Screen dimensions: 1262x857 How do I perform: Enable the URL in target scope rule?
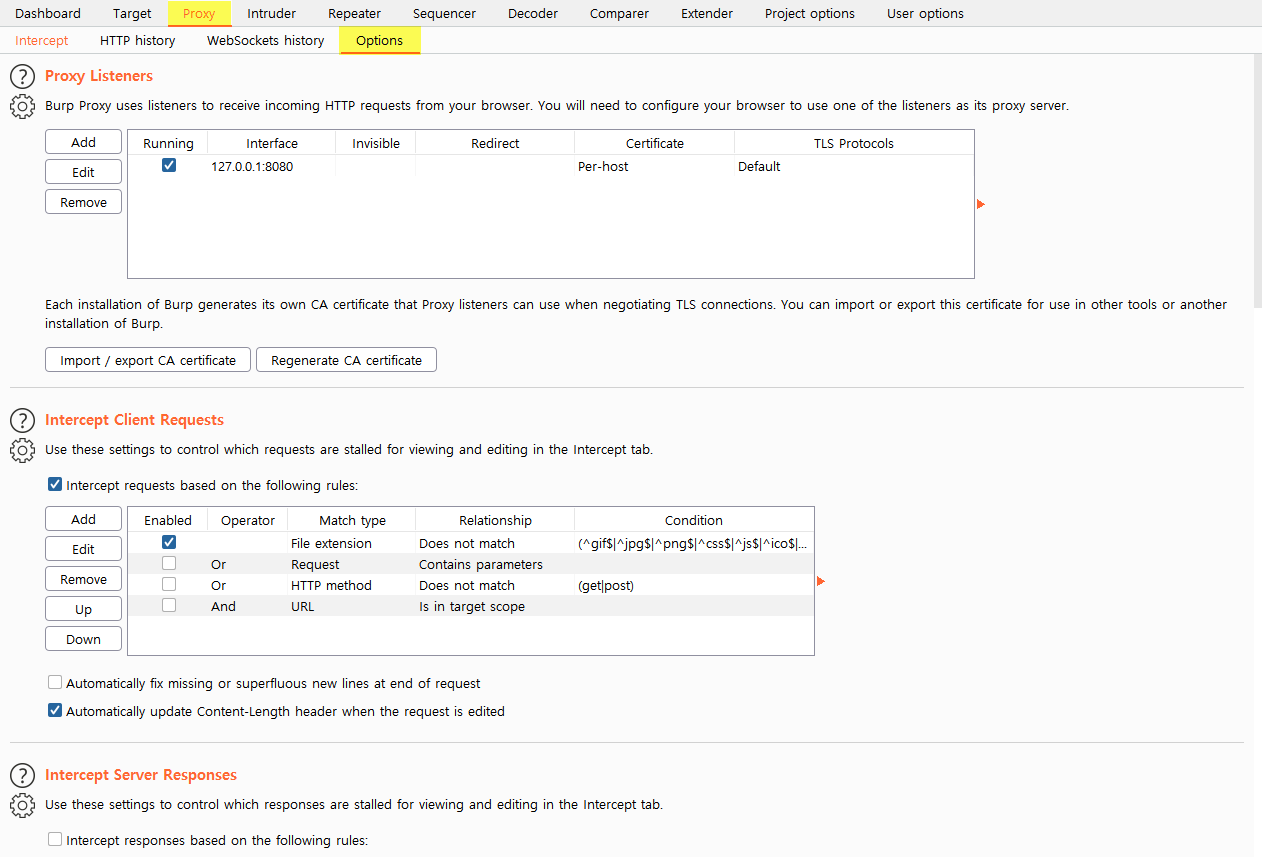169,605
